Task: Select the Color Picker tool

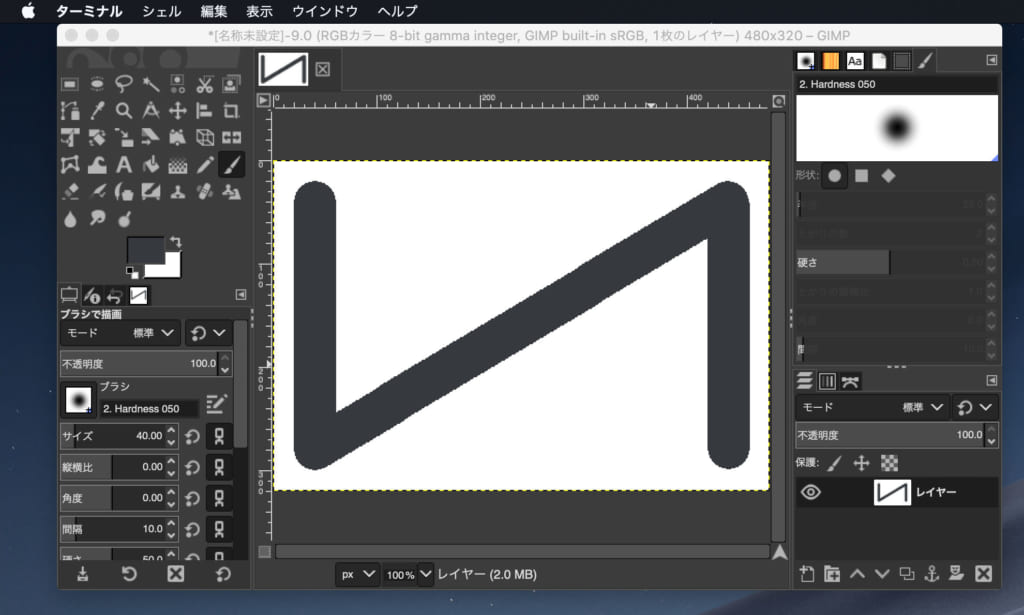Action: [96, 110]
